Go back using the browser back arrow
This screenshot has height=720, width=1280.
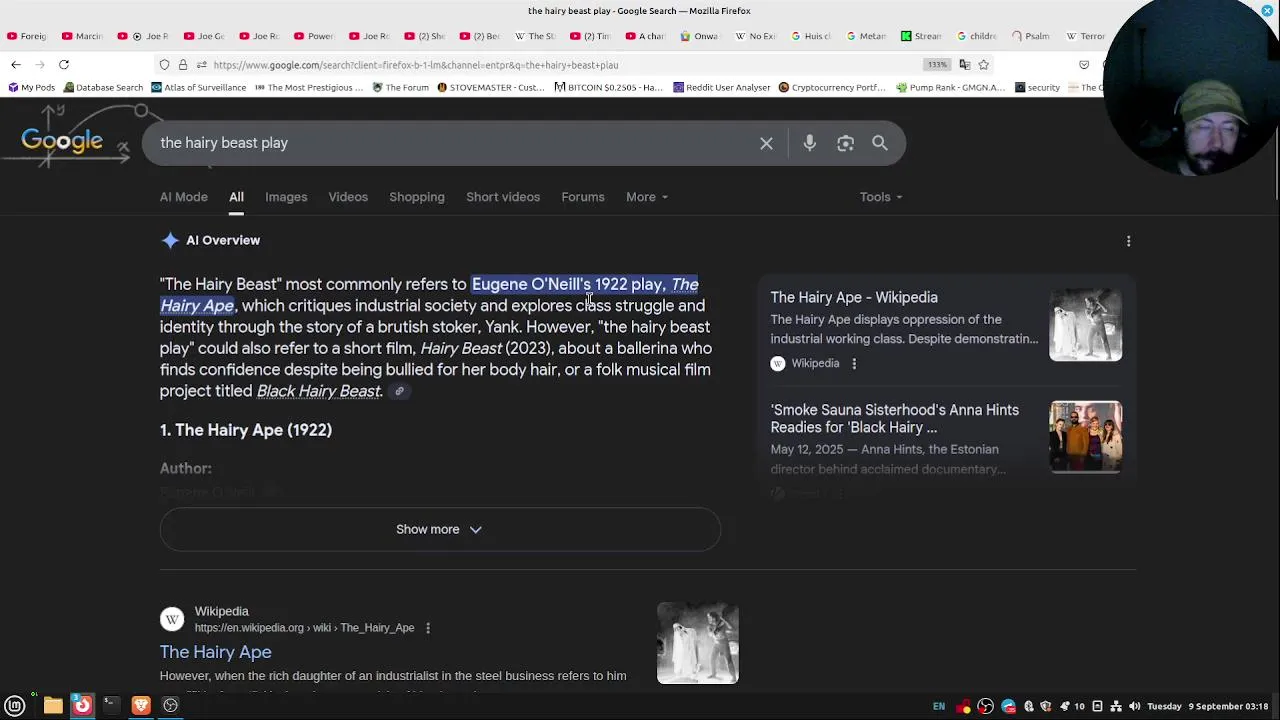tap(16, 65)
